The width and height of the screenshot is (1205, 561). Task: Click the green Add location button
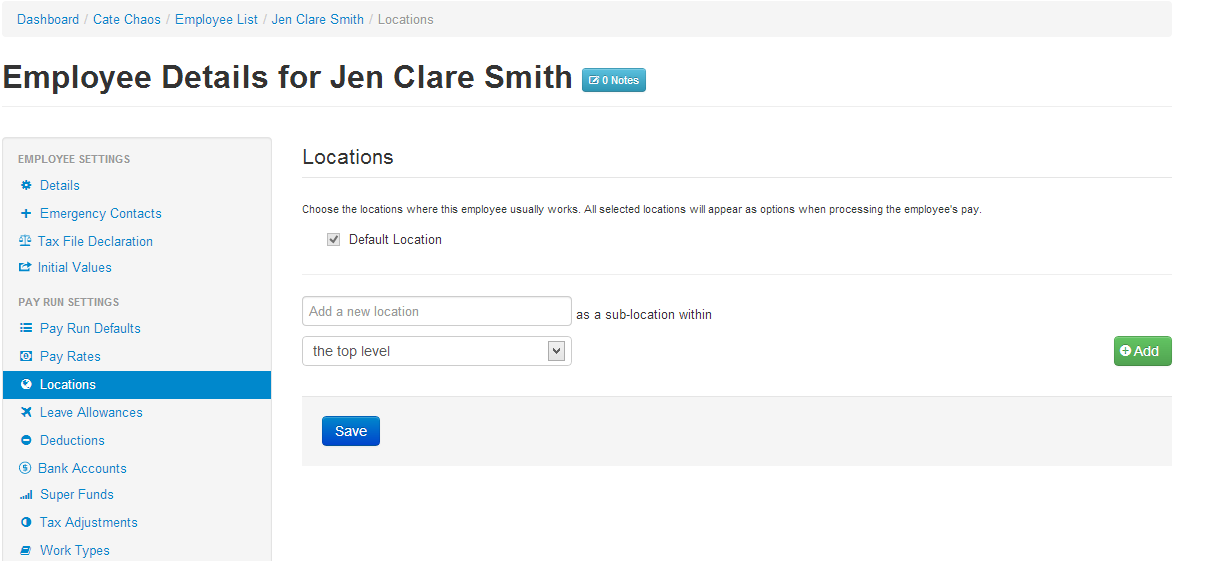coord(1143,351)
